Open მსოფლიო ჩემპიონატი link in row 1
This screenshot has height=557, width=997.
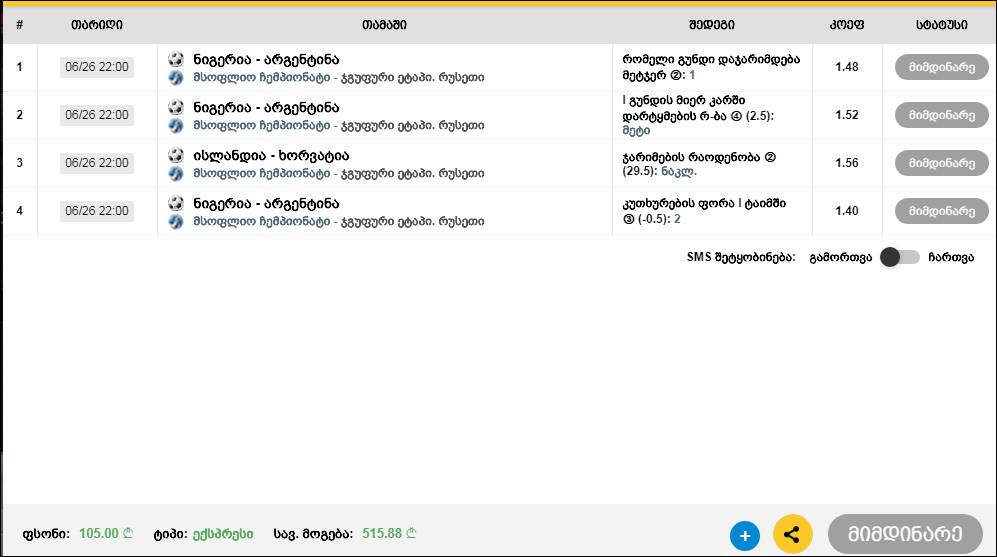pos(262,78)
